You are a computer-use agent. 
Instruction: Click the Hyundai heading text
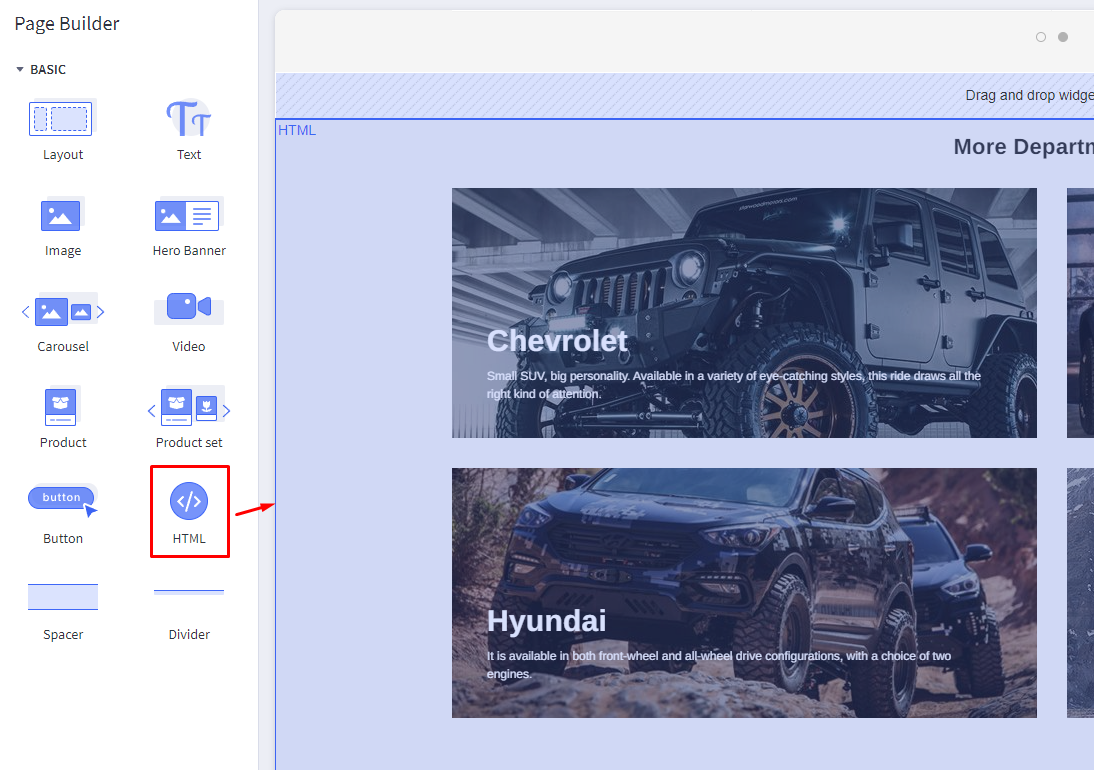coord(546,621)
